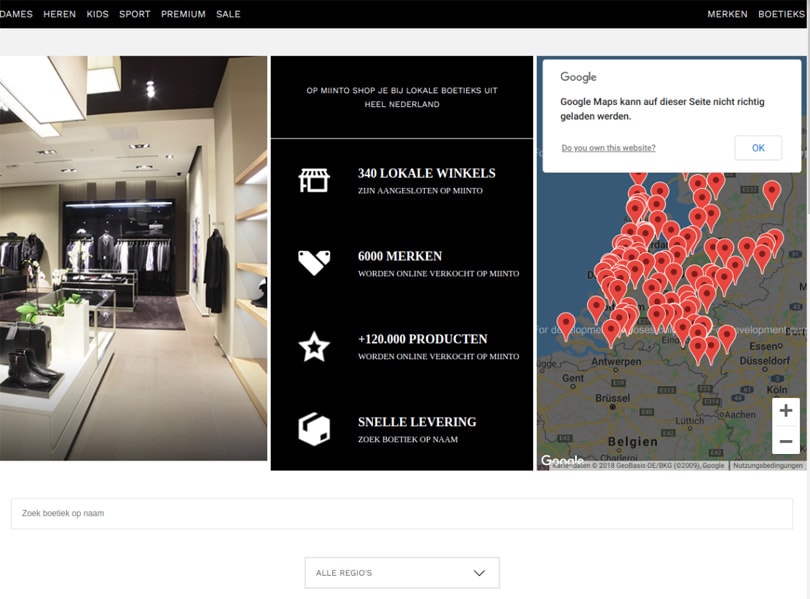Click the 'Do you own this website?' link

click(x=608, y=148)
